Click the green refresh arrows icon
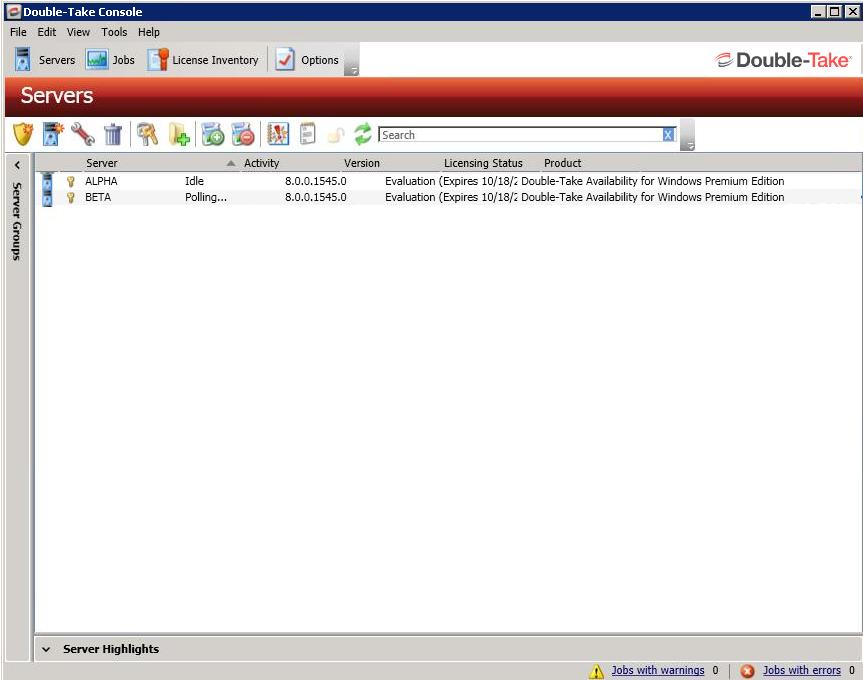 pos(363,134)
